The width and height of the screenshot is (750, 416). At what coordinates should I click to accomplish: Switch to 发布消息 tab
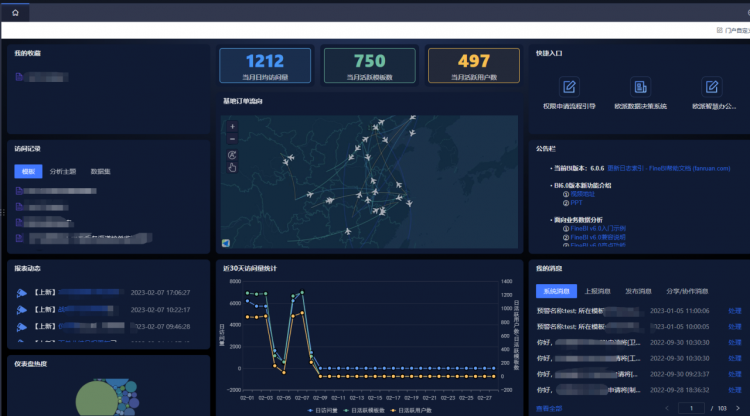click(638, 291)
